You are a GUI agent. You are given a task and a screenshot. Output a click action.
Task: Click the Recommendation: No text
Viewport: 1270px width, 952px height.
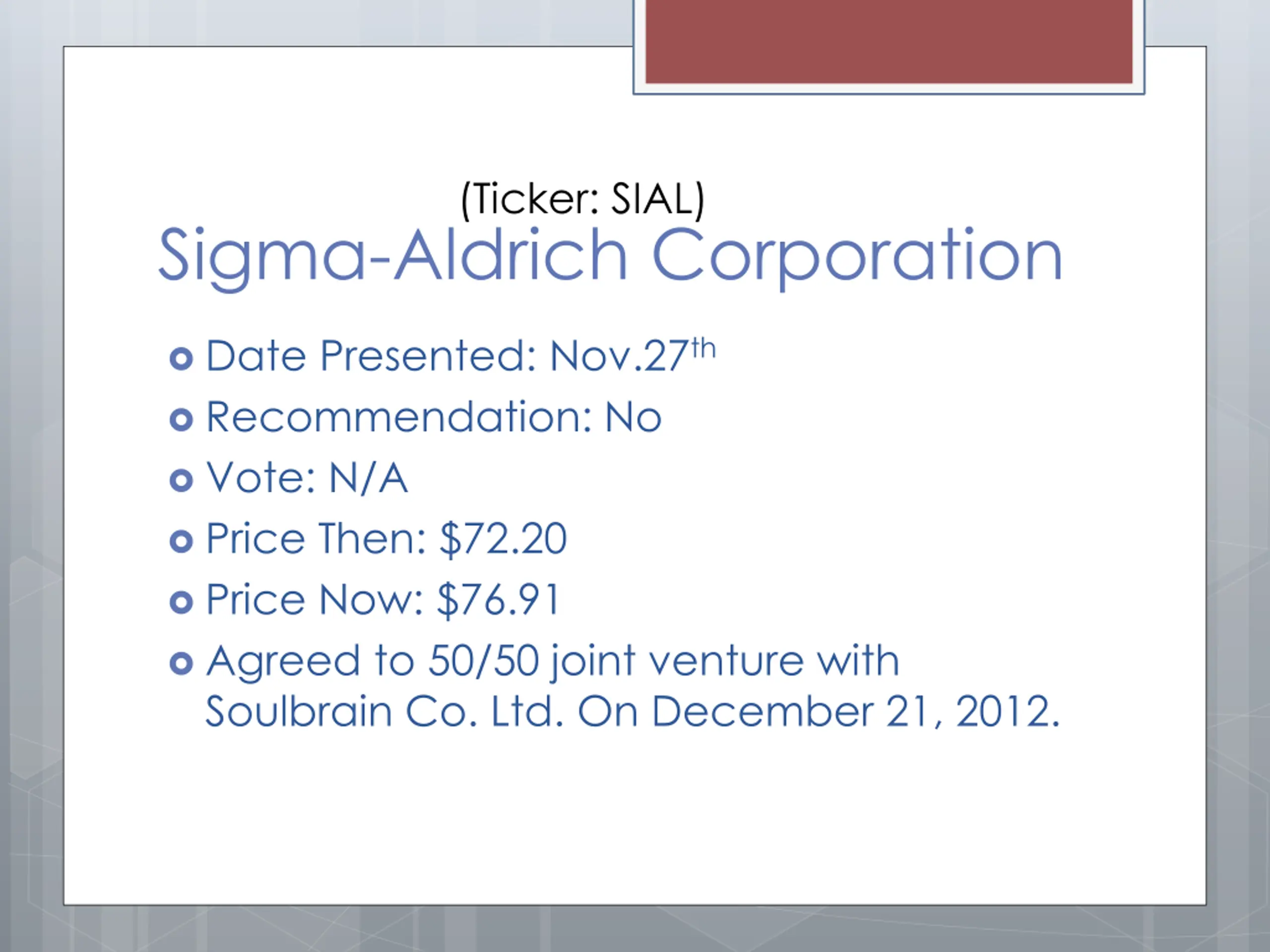pyautogui.click(x=434, y=416)
